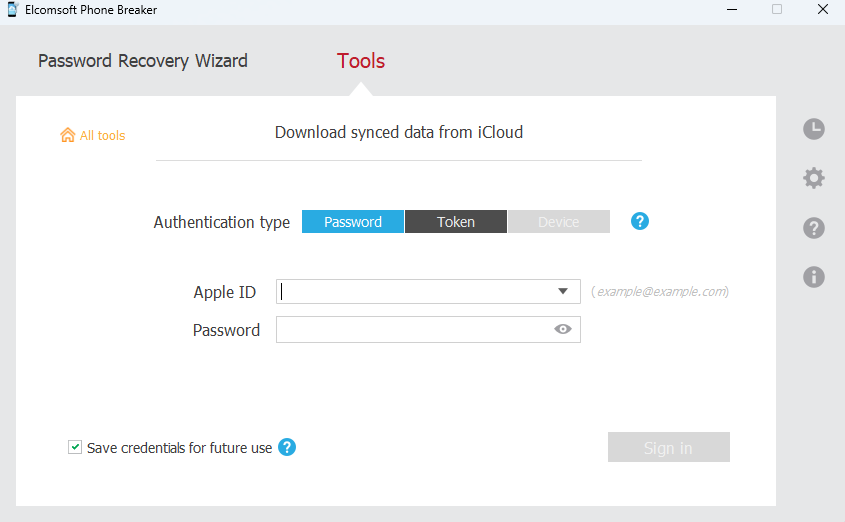Expand the Apple ID dropdown arrow
845x522 pixels.
point(563,291)
